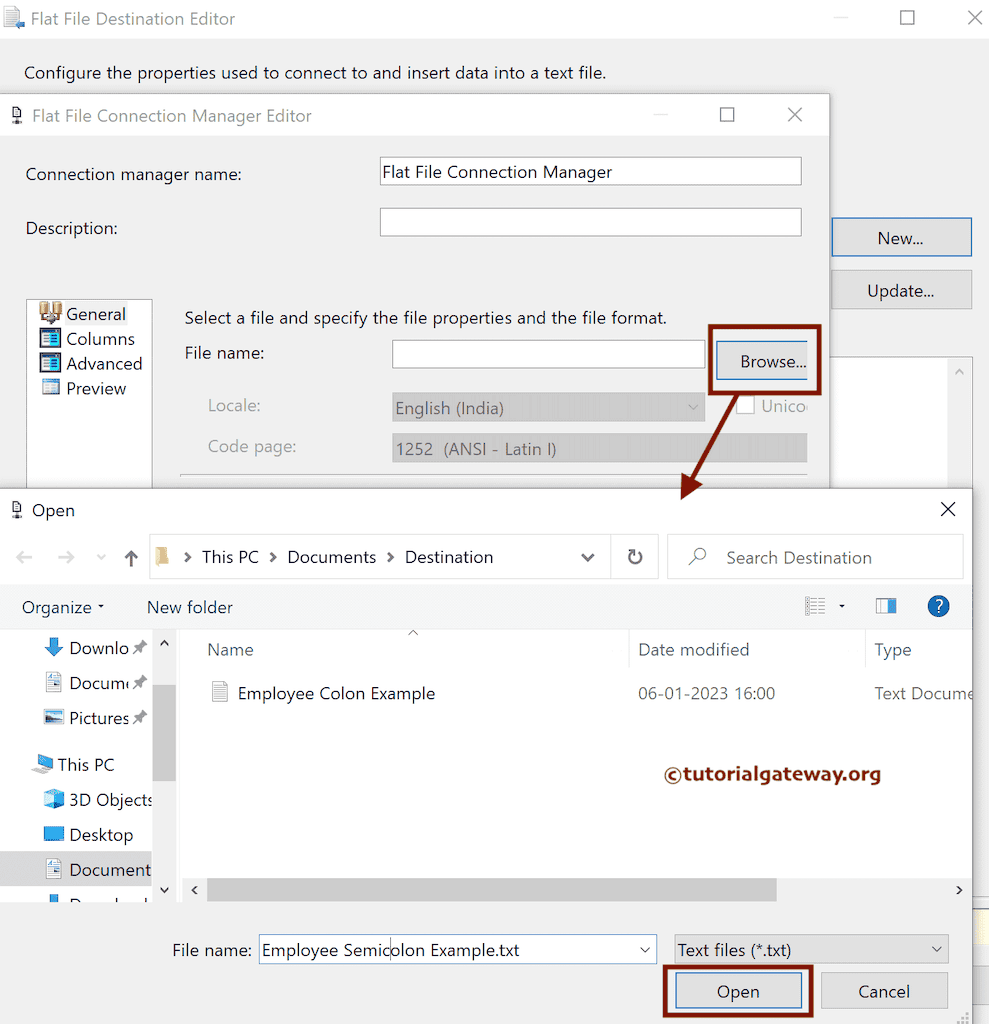Image resolution: width=989 pixels, height=1024 pixels.
Task: Click the horizontal scrollbar in file list
Action: coord(491,889)
